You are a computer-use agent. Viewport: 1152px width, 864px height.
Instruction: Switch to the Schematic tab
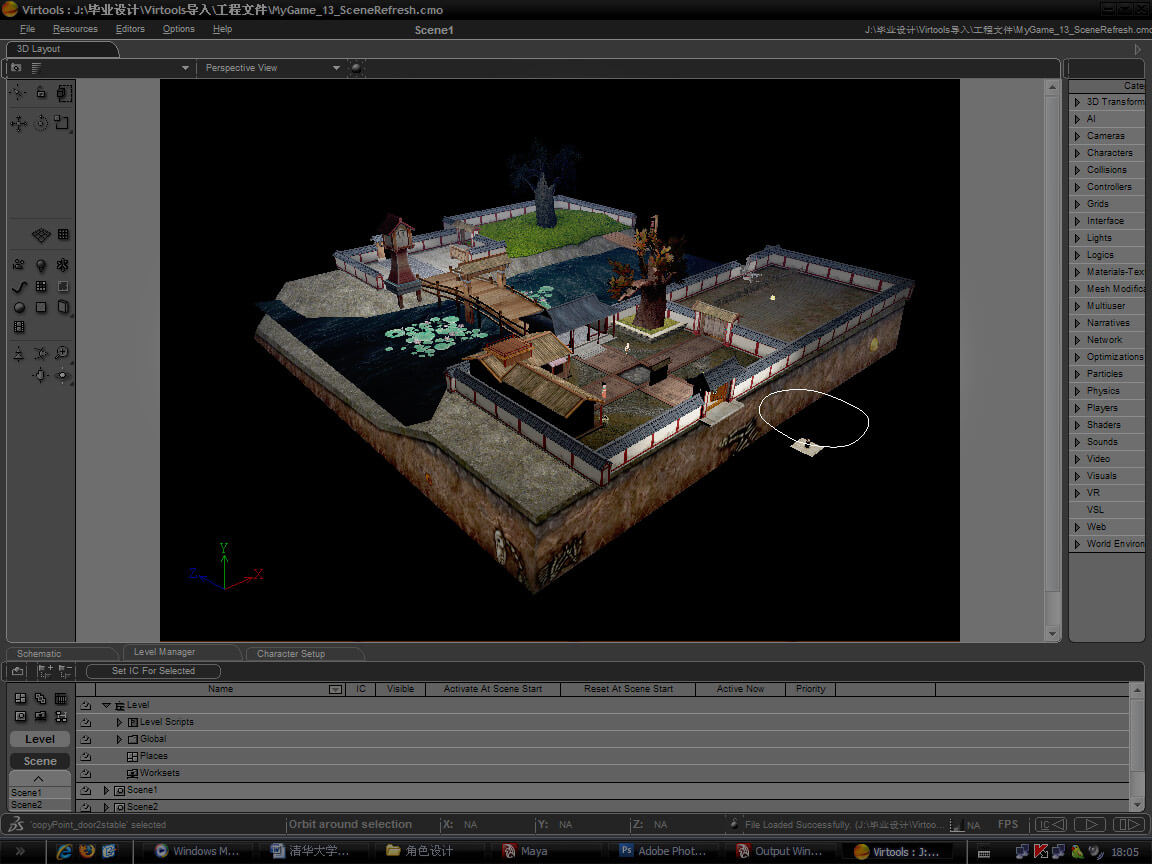(39, 654)
